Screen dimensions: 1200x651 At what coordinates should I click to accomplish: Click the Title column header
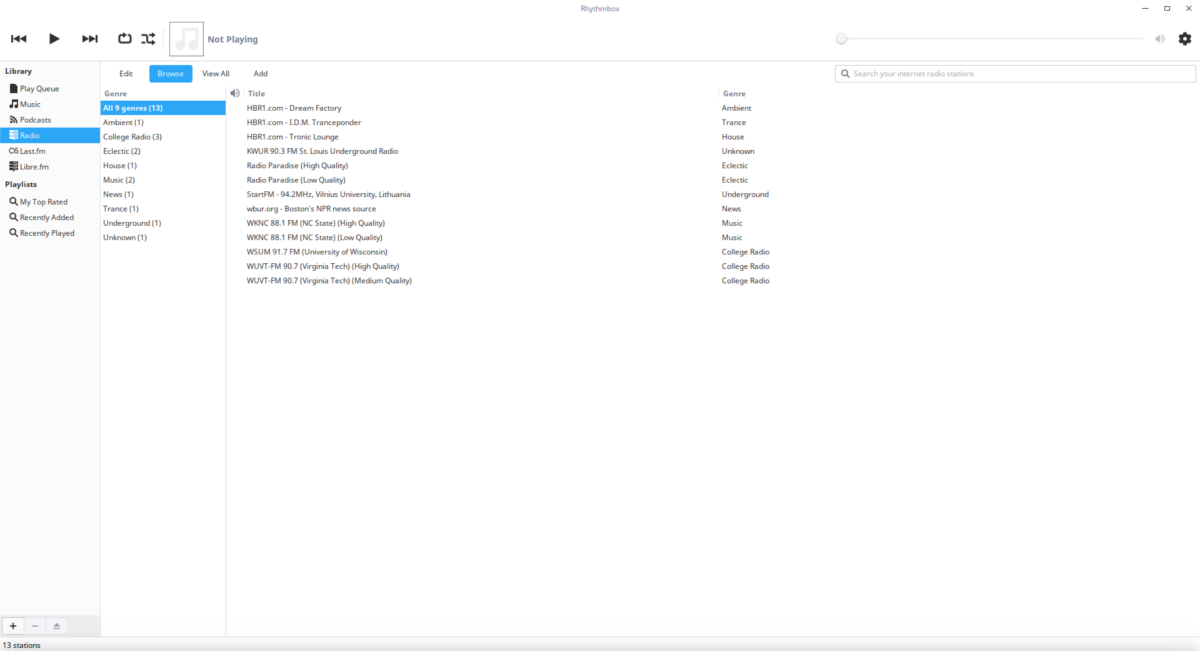tap(480, 93)
